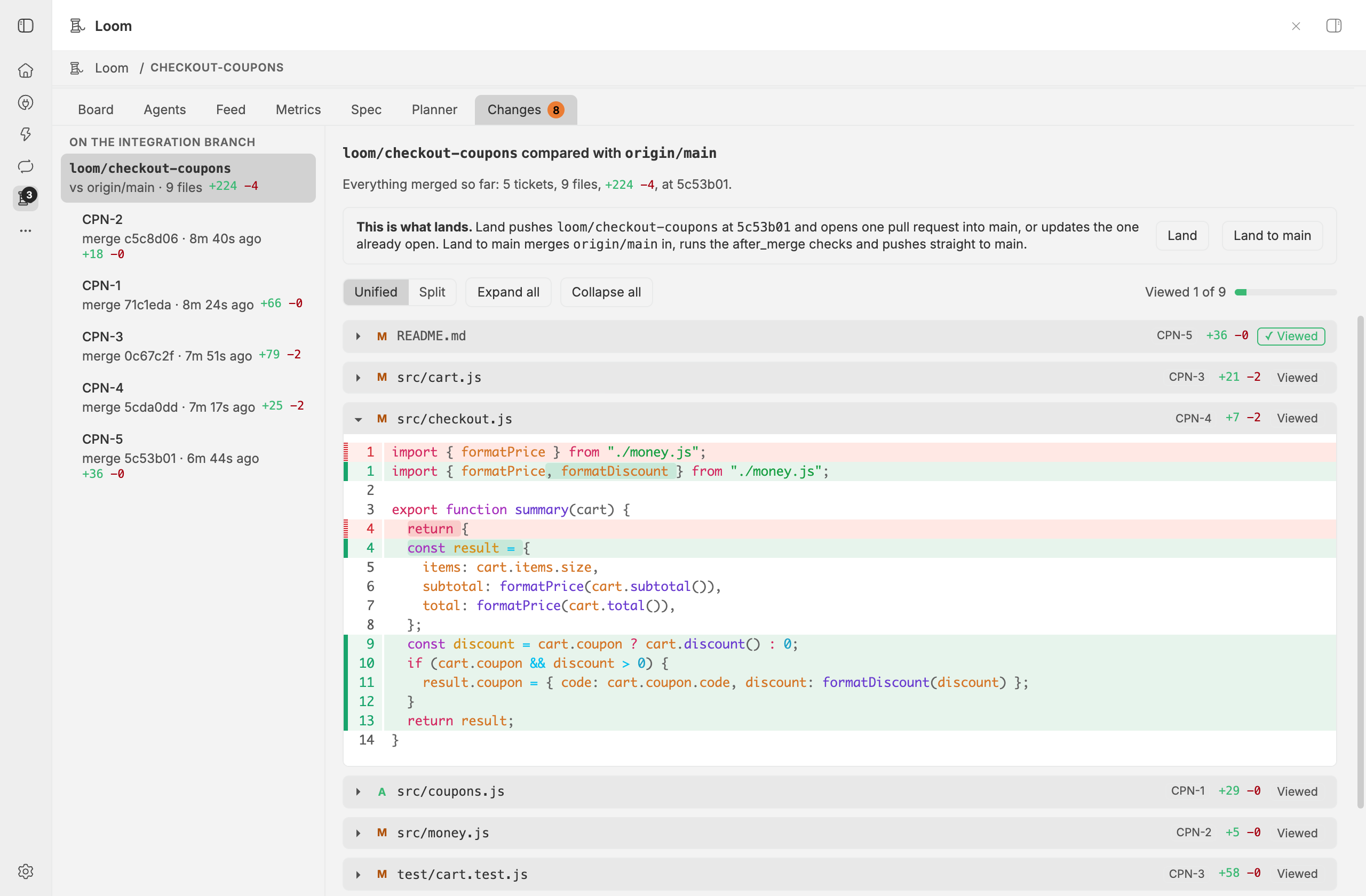1366x896 pixels.
Task: Toggle the left sidebar panel icon
Action: (25, 26)
